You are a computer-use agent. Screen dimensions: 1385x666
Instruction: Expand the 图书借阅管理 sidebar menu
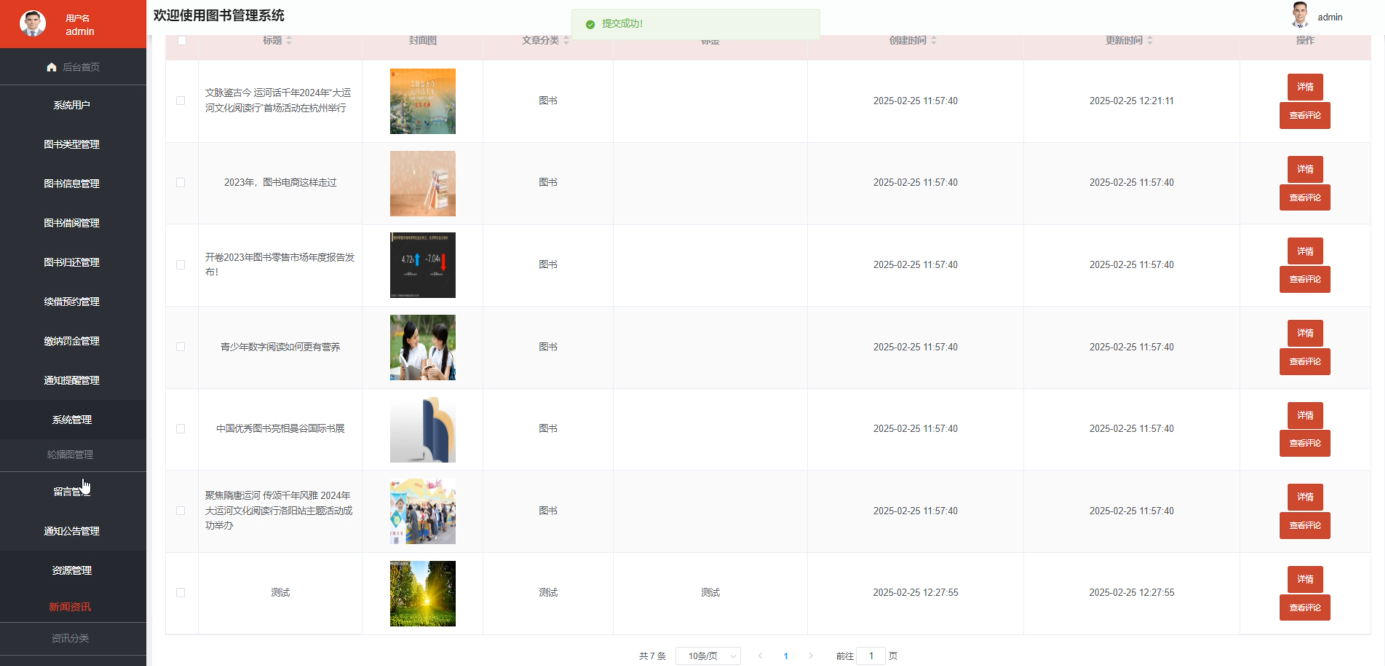point(73,223)
